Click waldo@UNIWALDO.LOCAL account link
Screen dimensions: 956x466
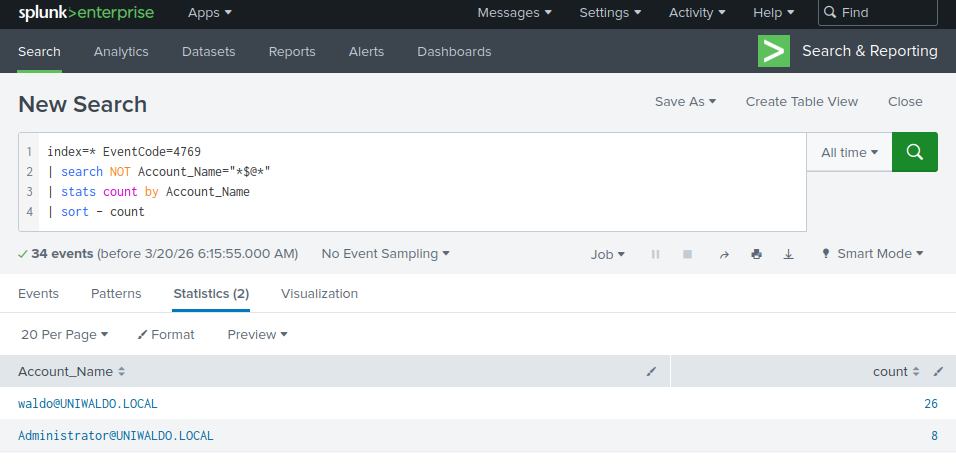pyautogui.click(x=88, y=404)
